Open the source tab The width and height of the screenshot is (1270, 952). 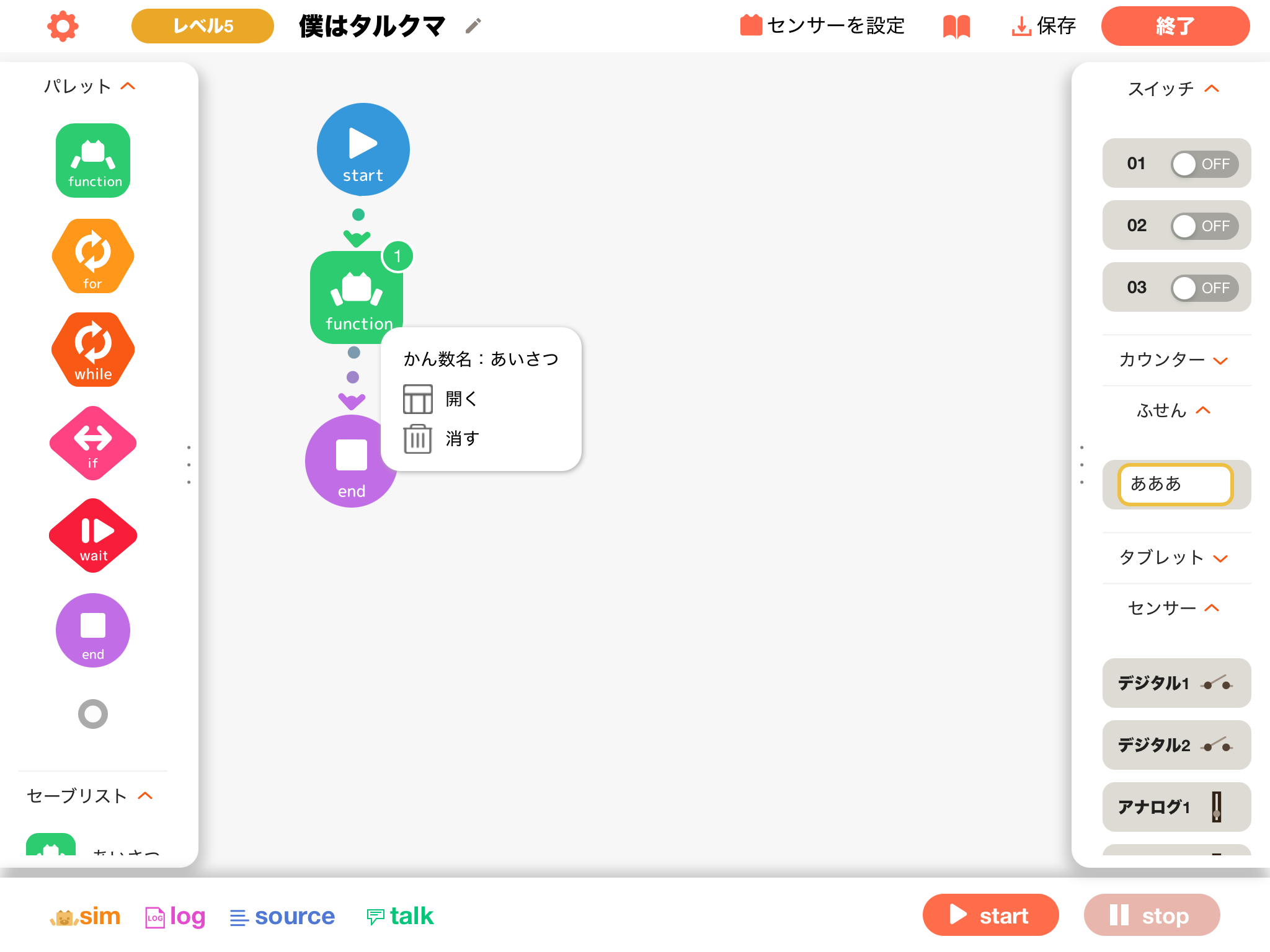coord(282,916)
